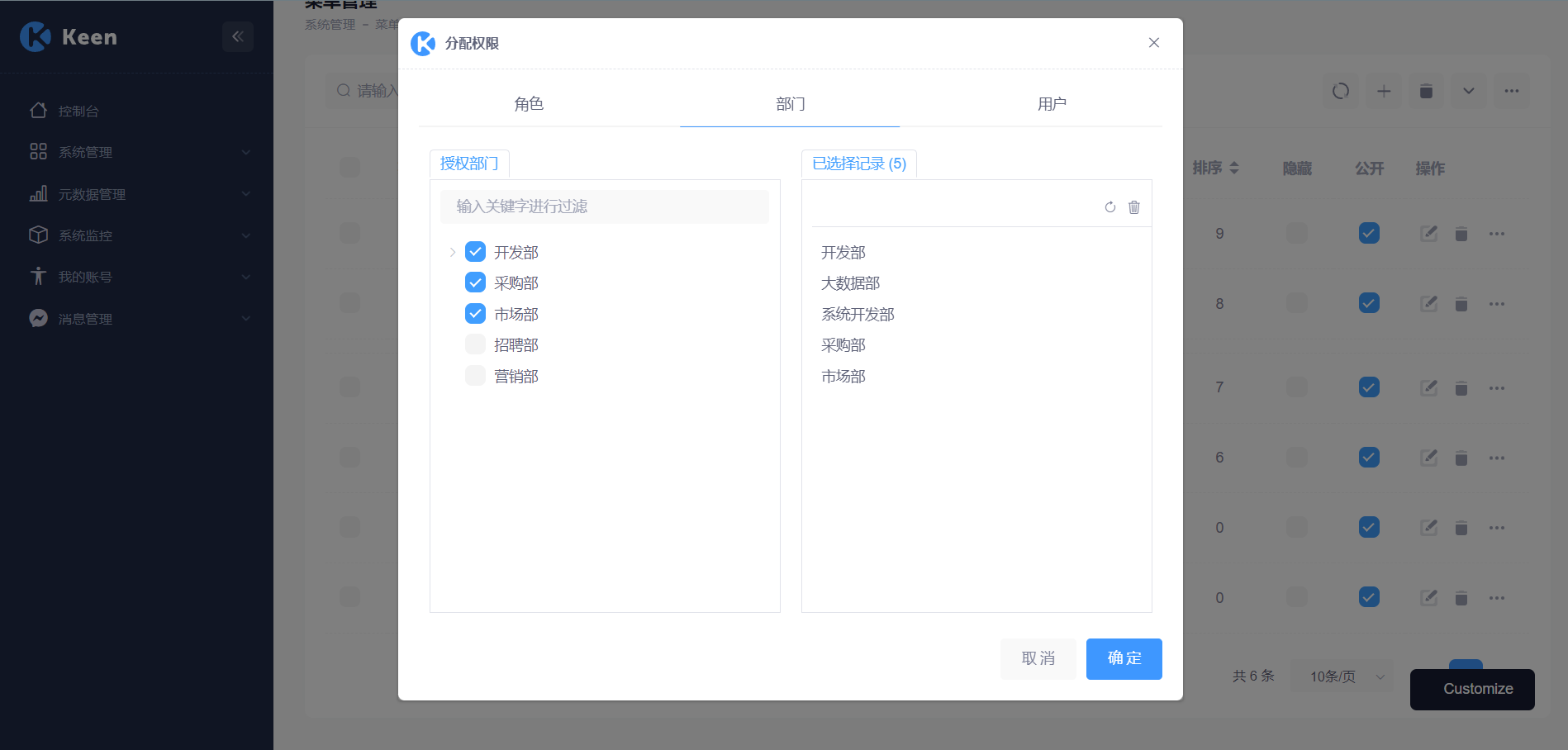This screenshot has width=1568, height=750.
Task: Edit the row with sort value 8
Action: click(x=1429, y=304)
